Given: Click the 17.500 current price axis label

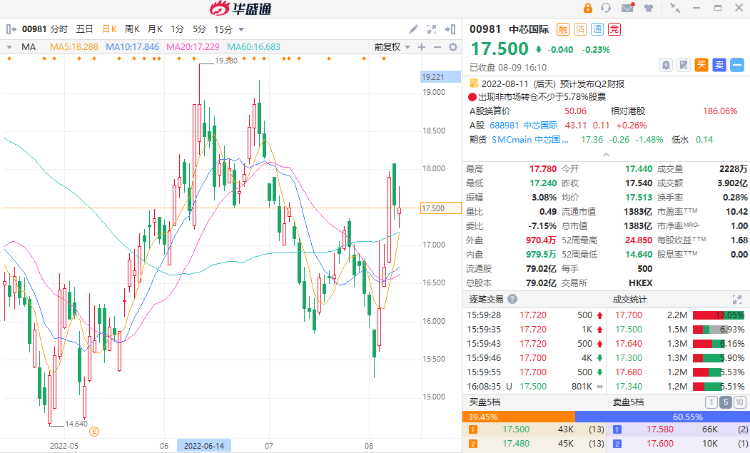Looking at the screenshot, I should click(441, 208).
